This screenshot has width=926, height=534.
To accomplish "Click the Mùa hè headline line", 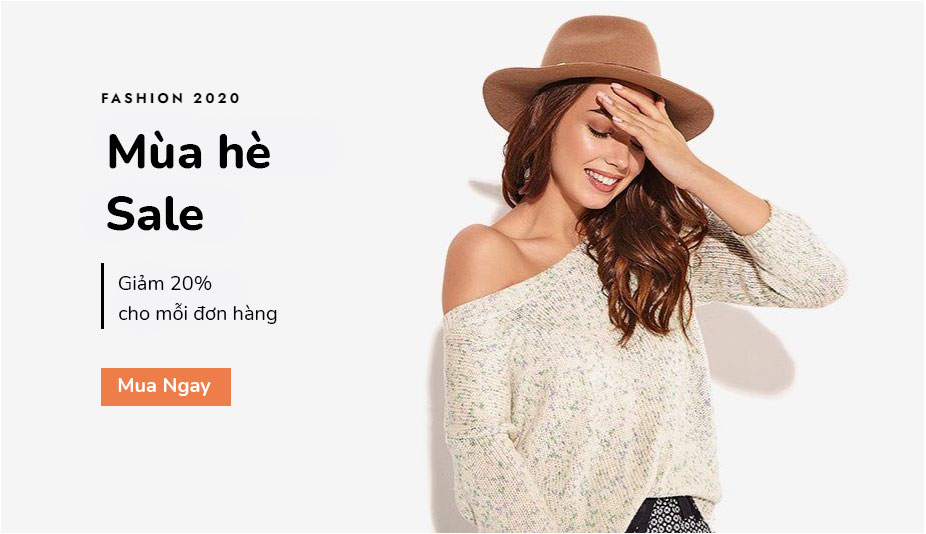I will [189, 152].
